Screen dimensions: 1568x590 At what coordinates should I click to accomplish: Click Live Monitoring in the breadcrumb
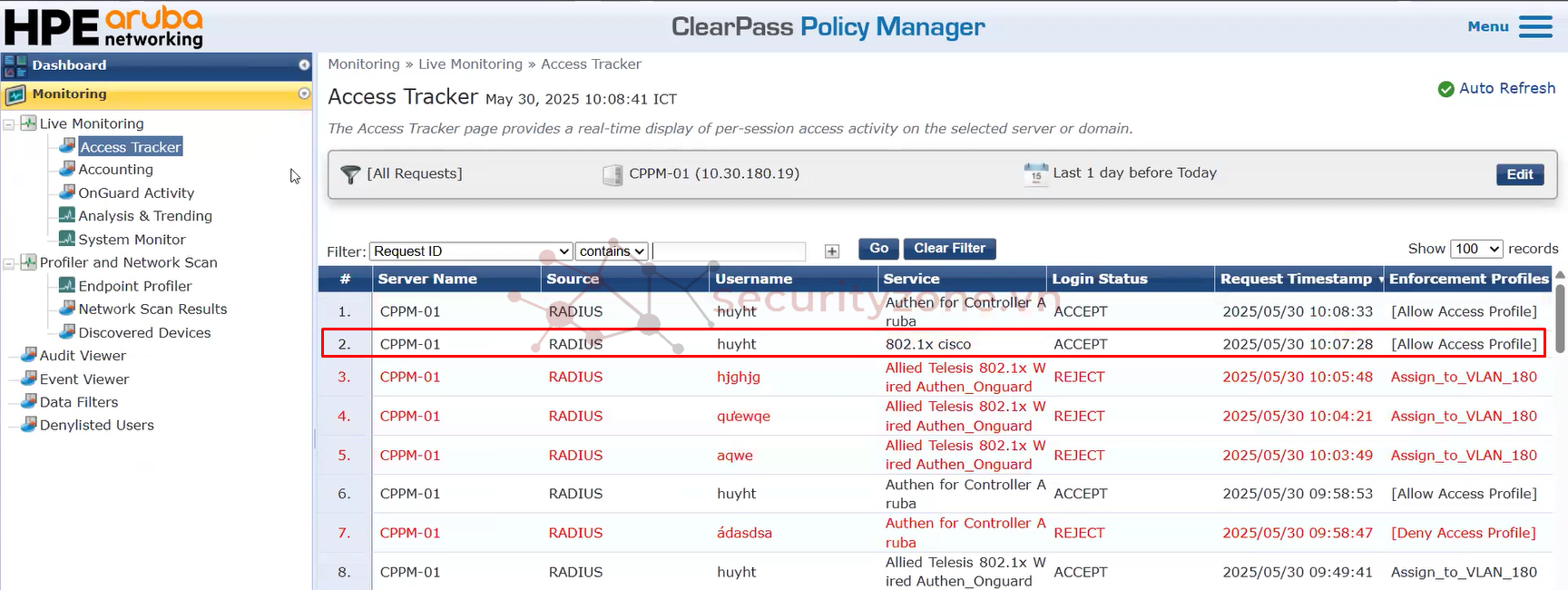(x=470, y=64)
